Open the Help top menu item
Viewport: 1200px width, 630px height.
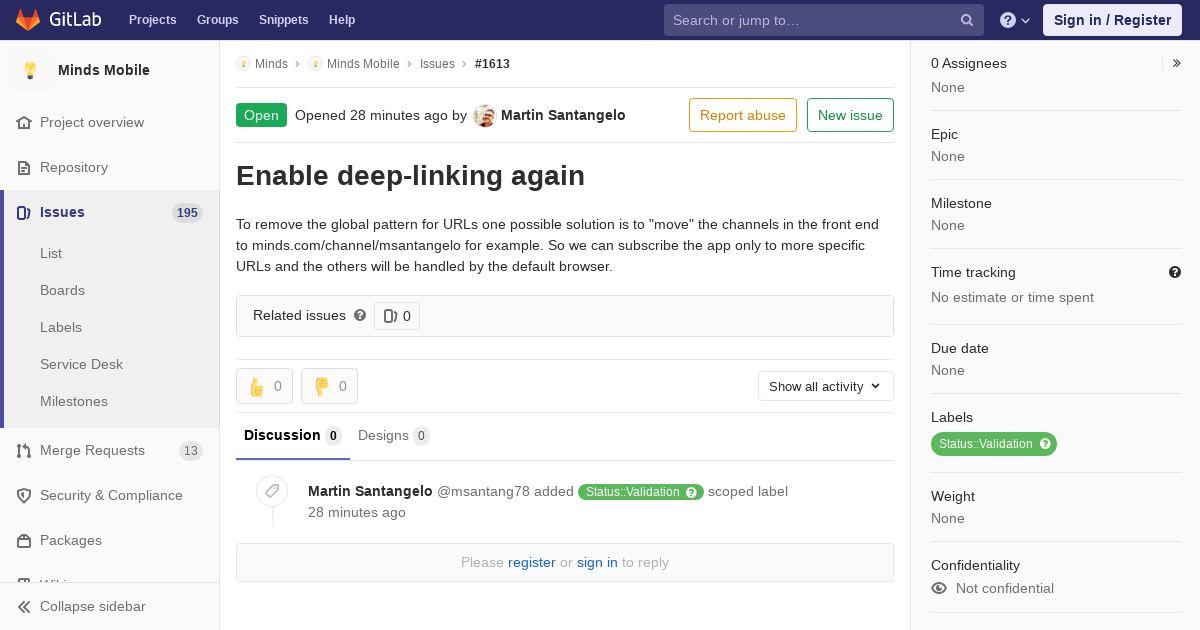point(342,20)
